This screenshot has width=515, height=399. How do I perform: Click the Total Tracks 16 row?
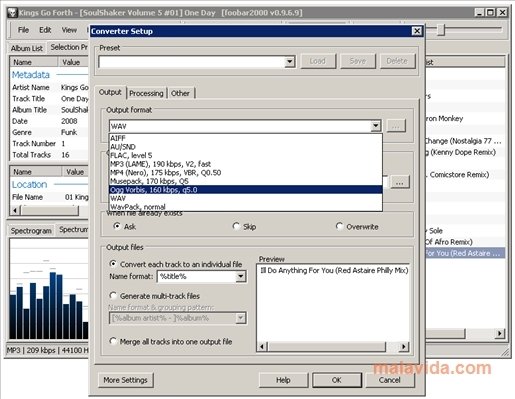pyautogui.click(x=50, y=155)
